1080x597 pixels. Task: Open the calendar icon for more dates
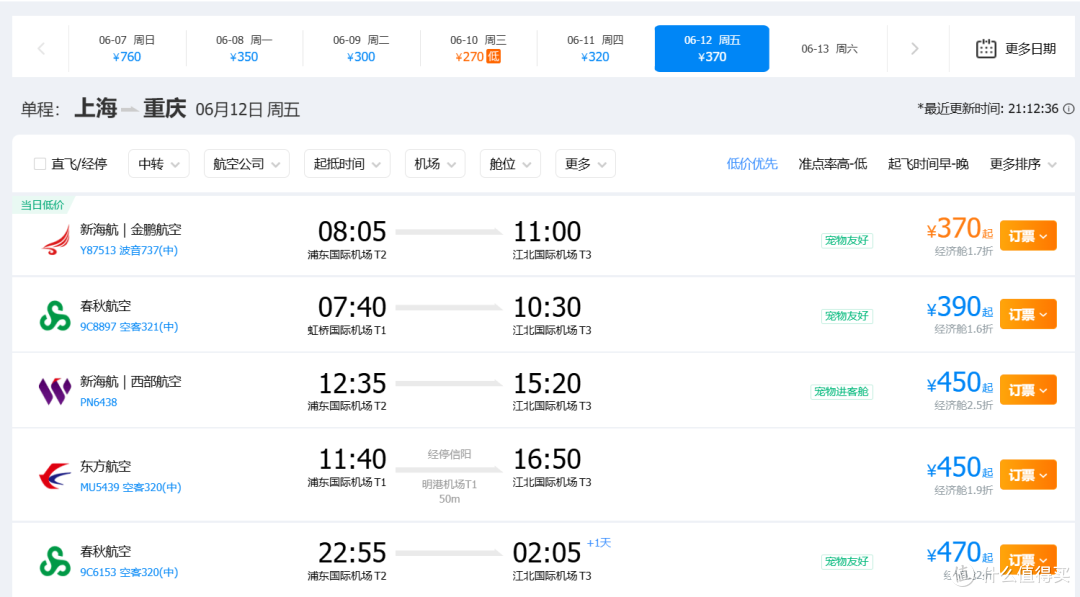[x=986, y=48]
